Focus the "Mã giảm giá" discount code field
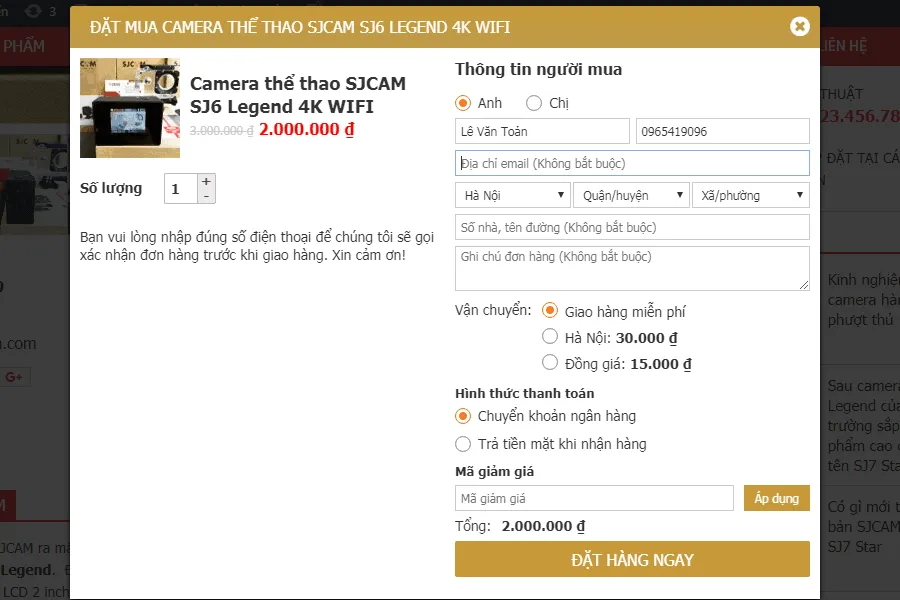Viewport: 900px width, 600px height. pyautogui.click(x=594, y=497)
